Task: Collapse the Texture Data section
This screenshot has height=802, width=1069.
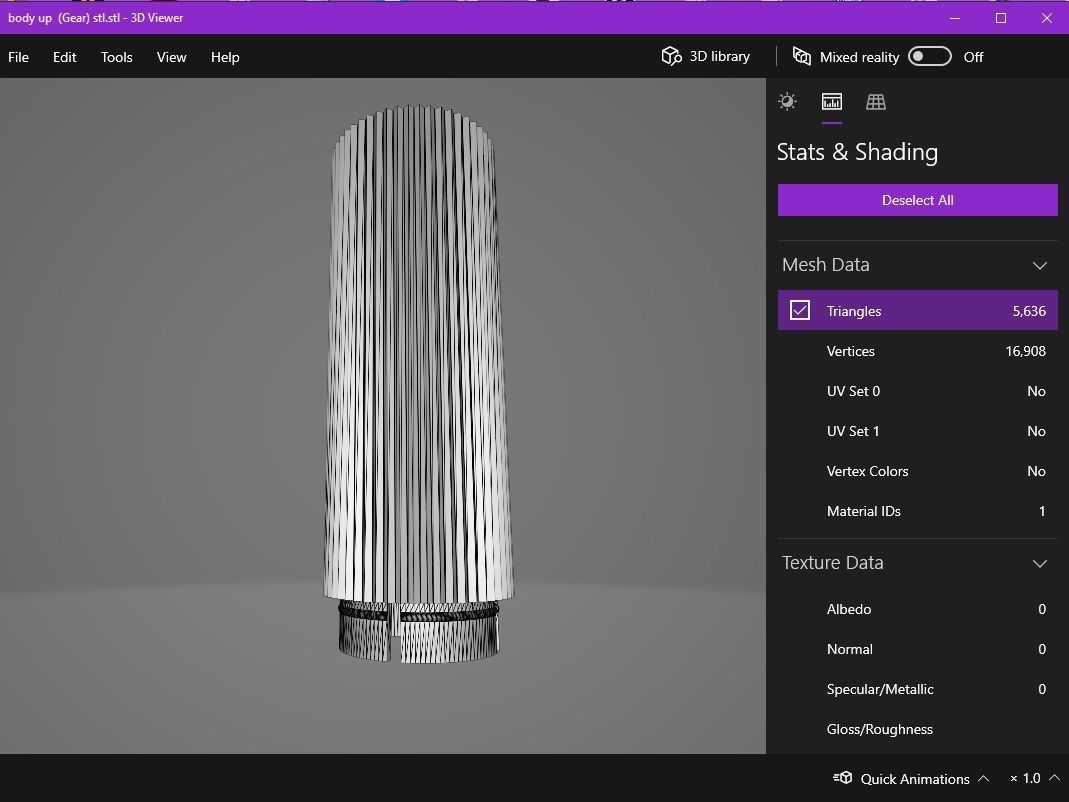Action: pyautogui.click(x=1039, y=563)
